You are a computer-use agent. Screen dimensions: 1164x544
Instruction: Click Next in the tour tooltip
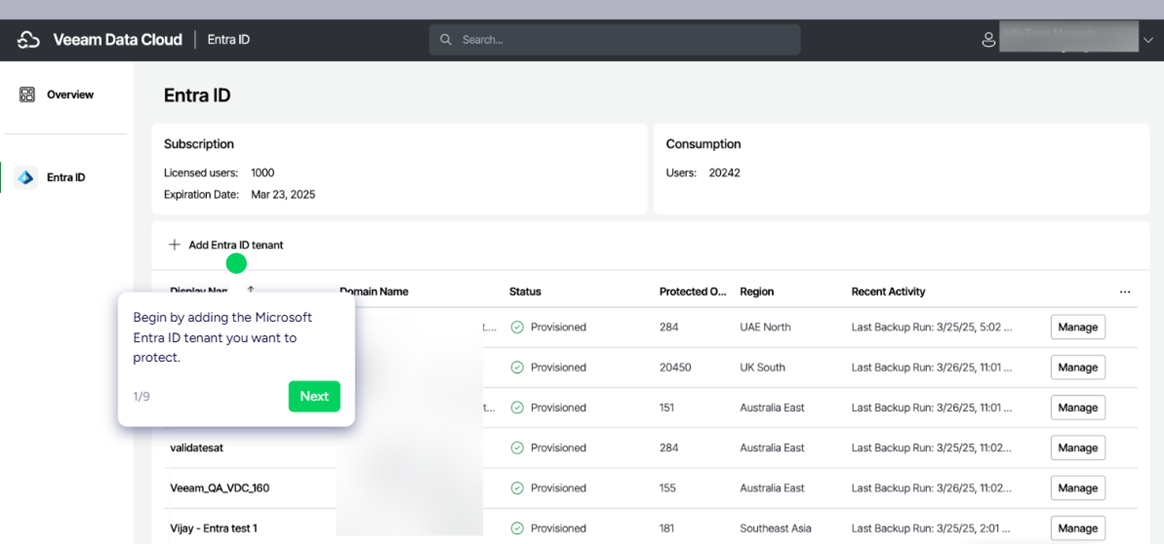click(314, 396)
